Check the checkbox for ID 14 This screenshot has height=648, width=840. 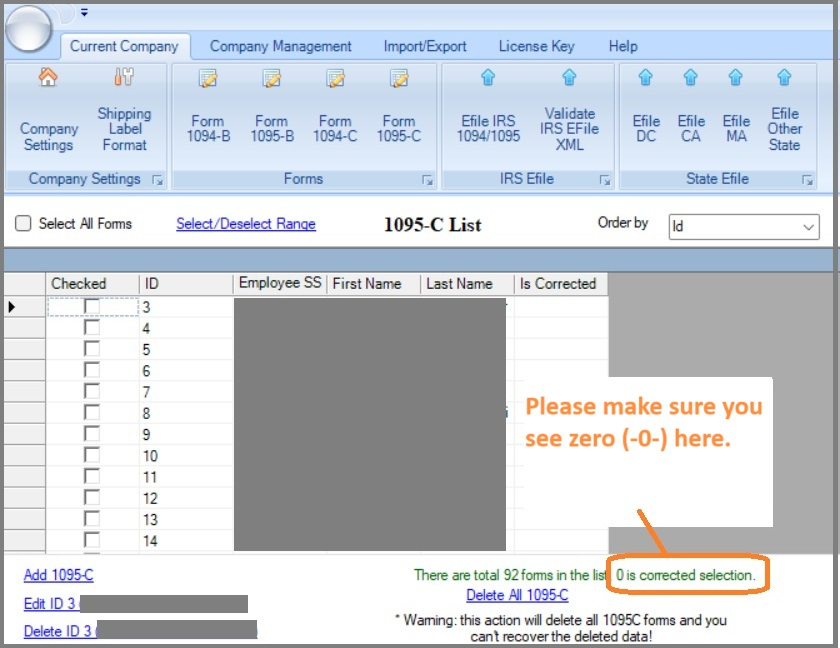(x=91, y=540)
